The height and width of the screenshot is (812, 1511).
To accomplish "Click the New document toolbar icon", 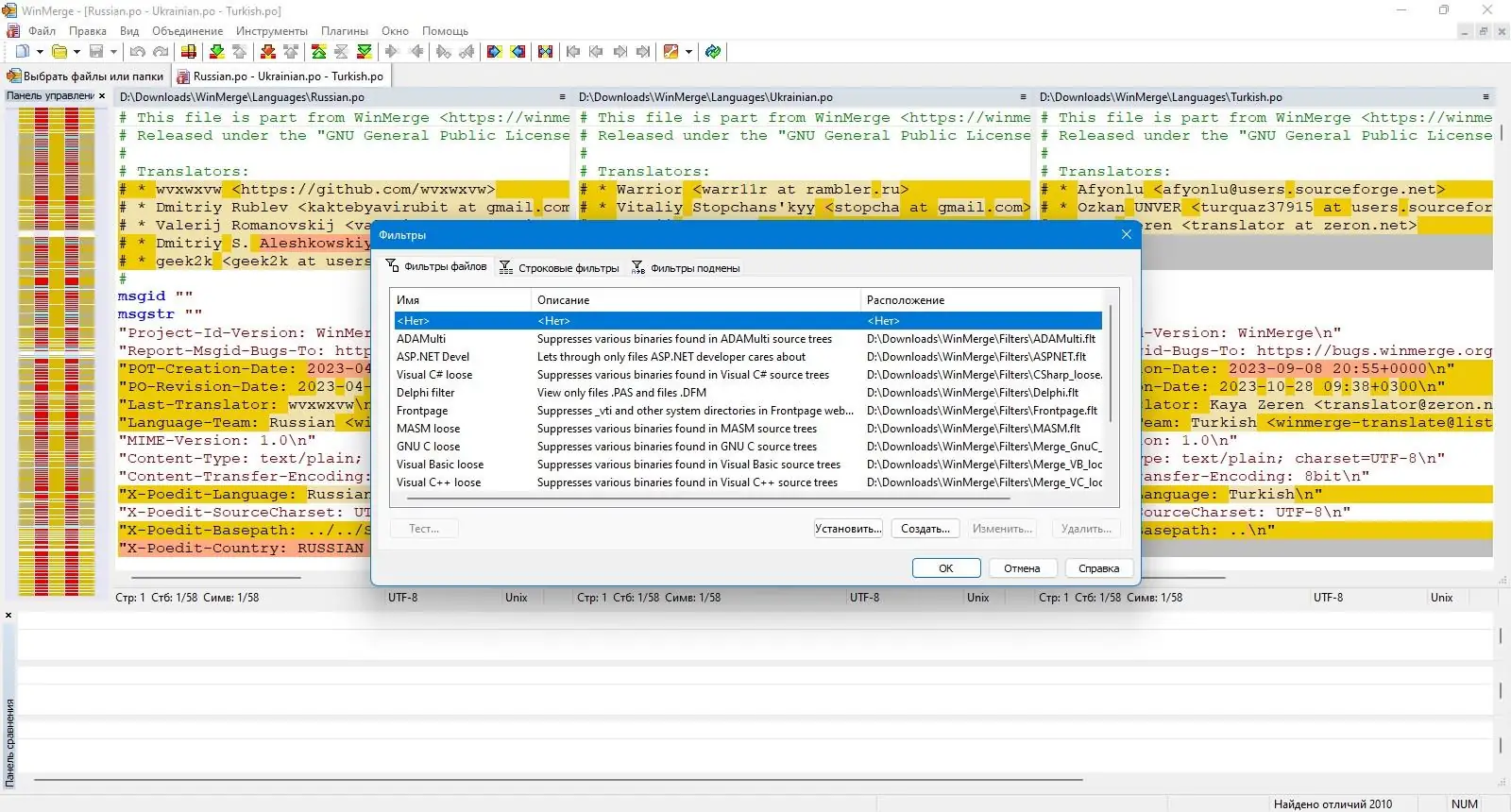I will (x=23, y=52).
